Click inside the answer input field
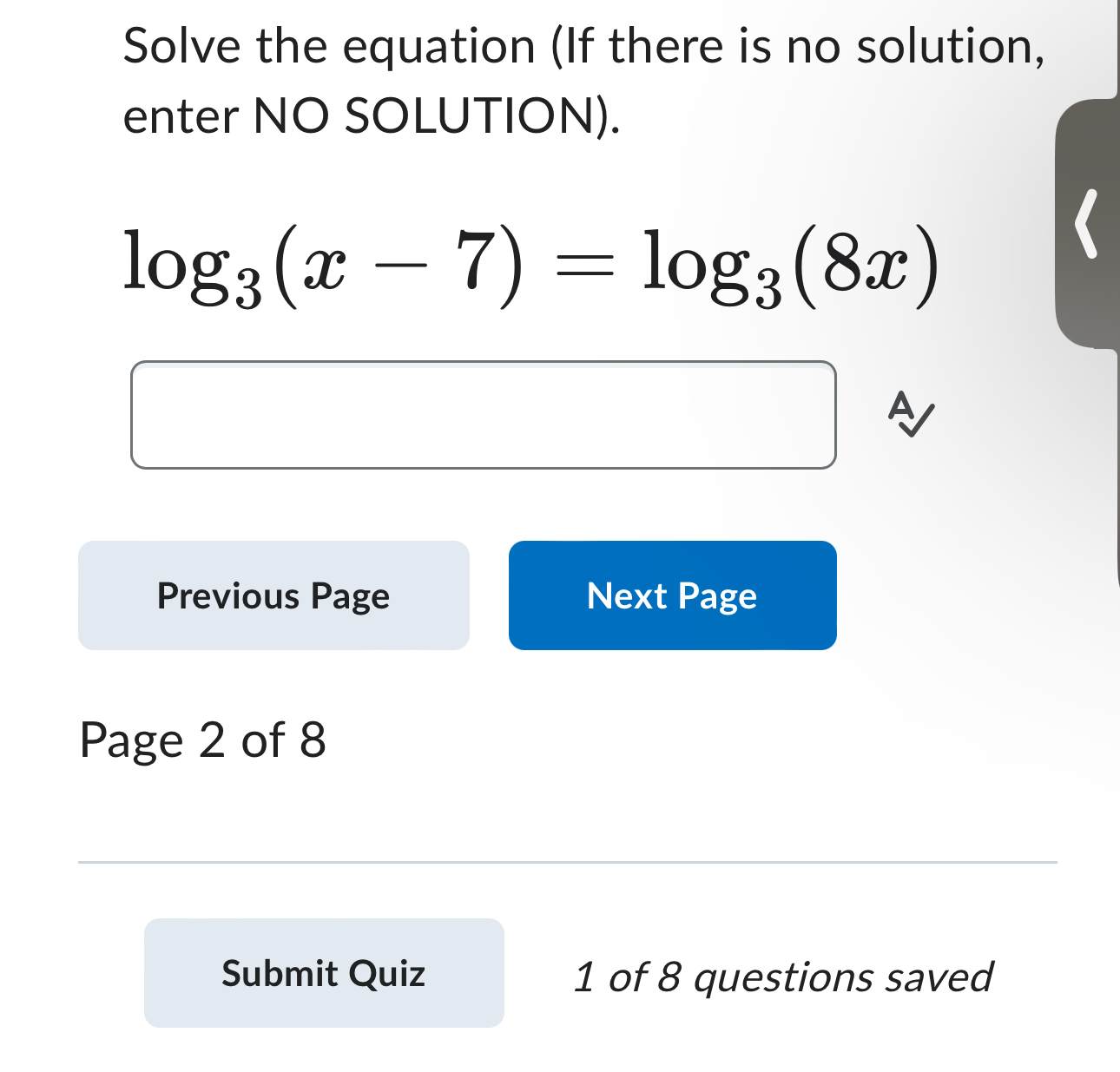 [483, 415]
